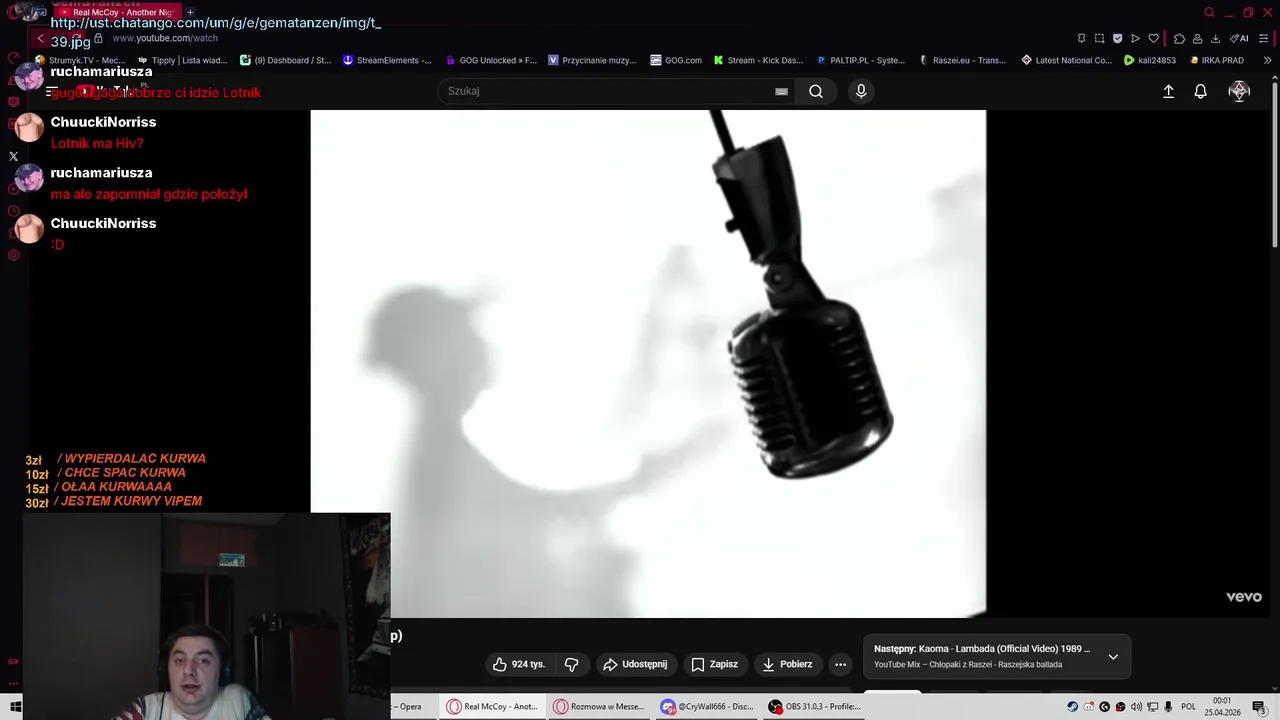Screen dimensions: 1280x720
Task: Open the Windows notification center icon
Action: (1259, 706)
